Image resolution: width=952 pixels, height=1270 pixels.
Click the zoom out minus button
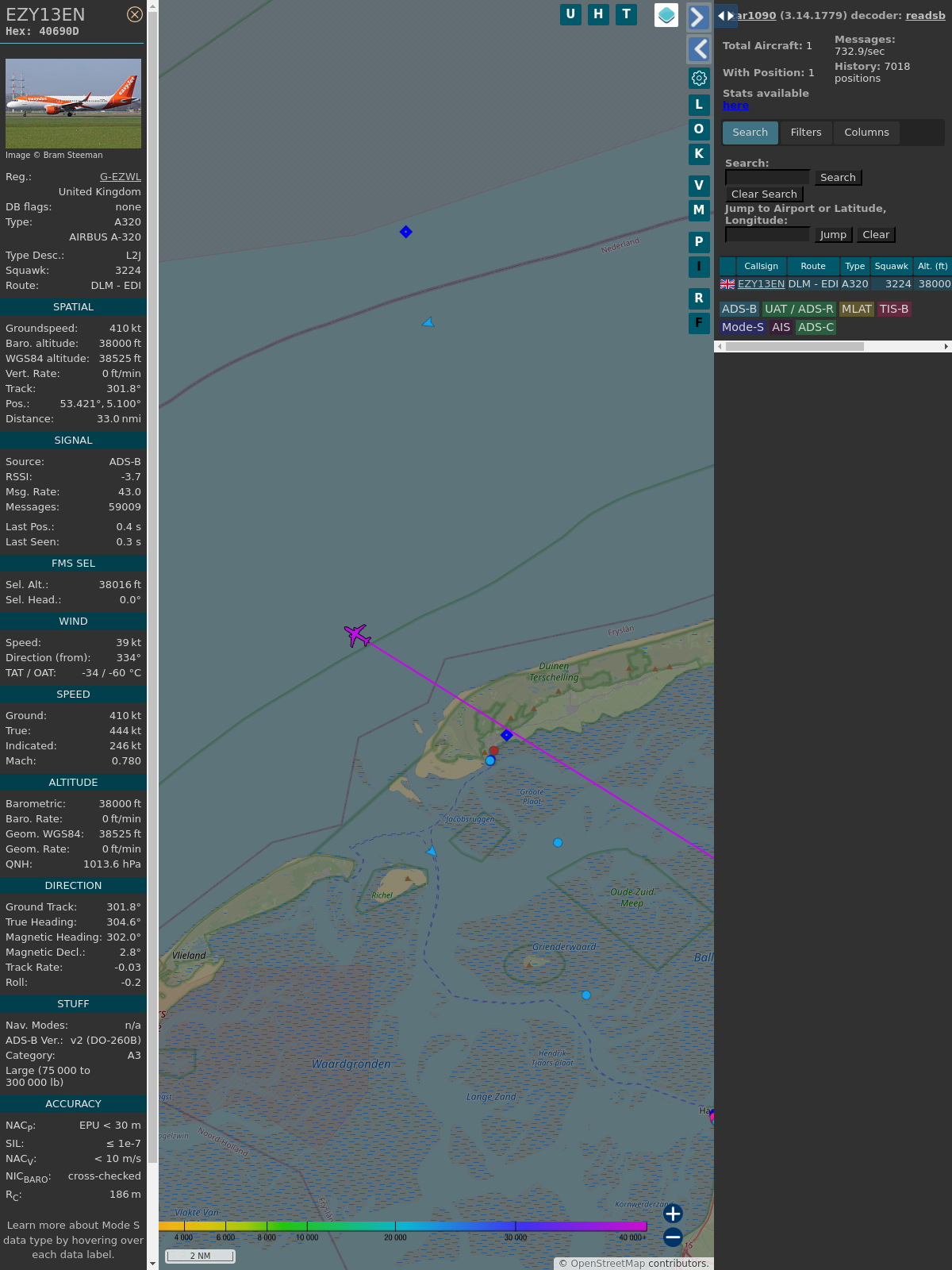click(x=673, y=1237)
